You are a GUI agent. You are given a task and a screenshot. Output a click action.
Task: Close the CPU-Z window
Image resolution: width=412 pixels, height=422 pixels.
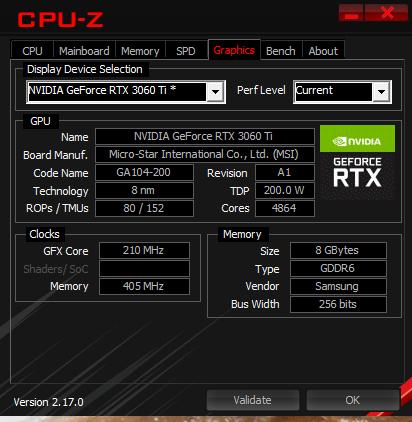(387, 13)
